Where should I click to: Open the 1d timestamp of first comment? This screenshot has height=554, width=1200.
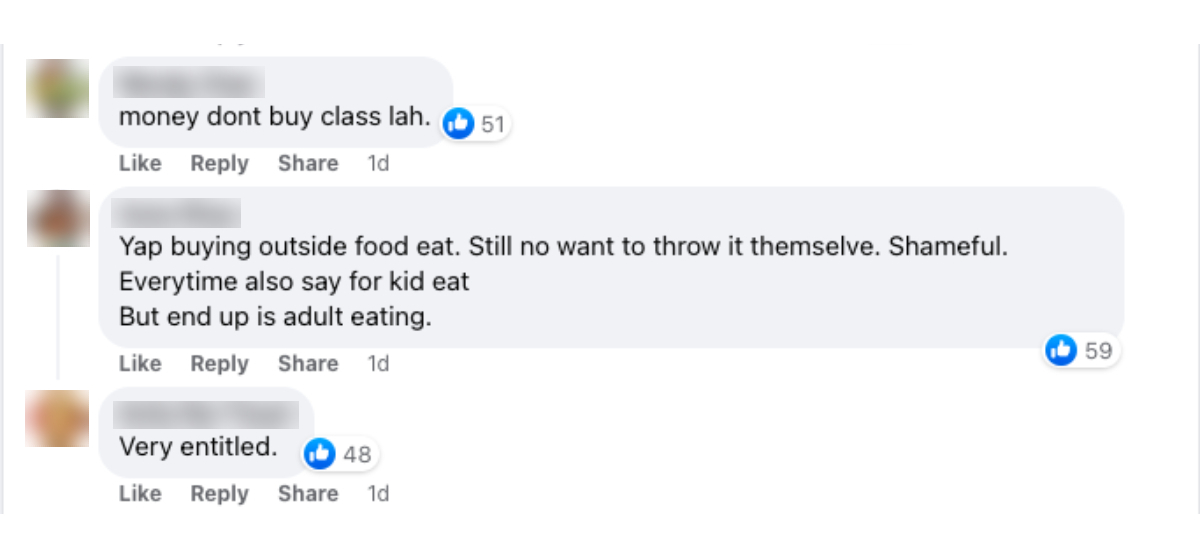point(378,163)
